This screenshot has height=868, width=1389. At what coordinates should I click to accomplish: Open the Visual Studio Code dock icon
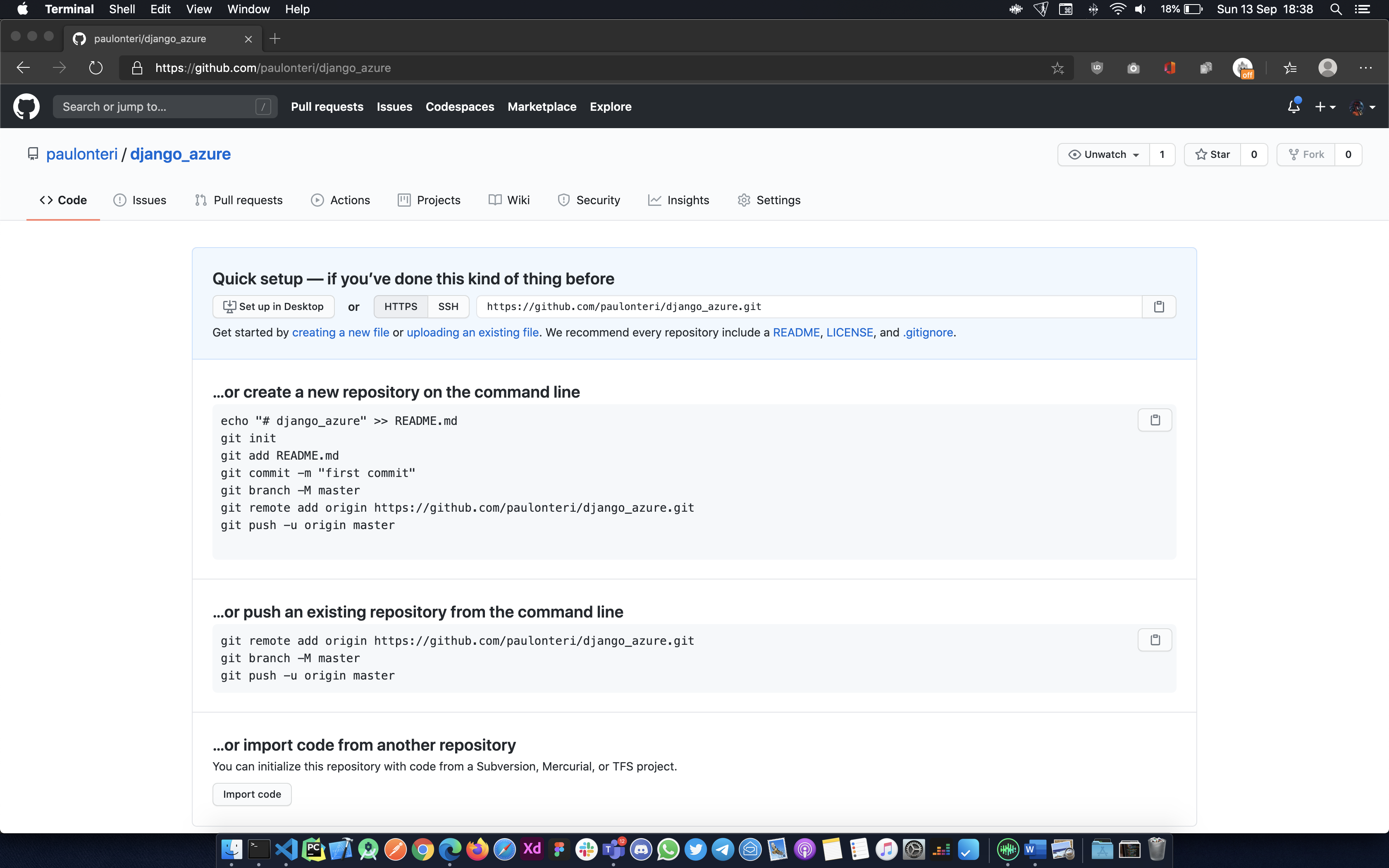coord(286,849)
